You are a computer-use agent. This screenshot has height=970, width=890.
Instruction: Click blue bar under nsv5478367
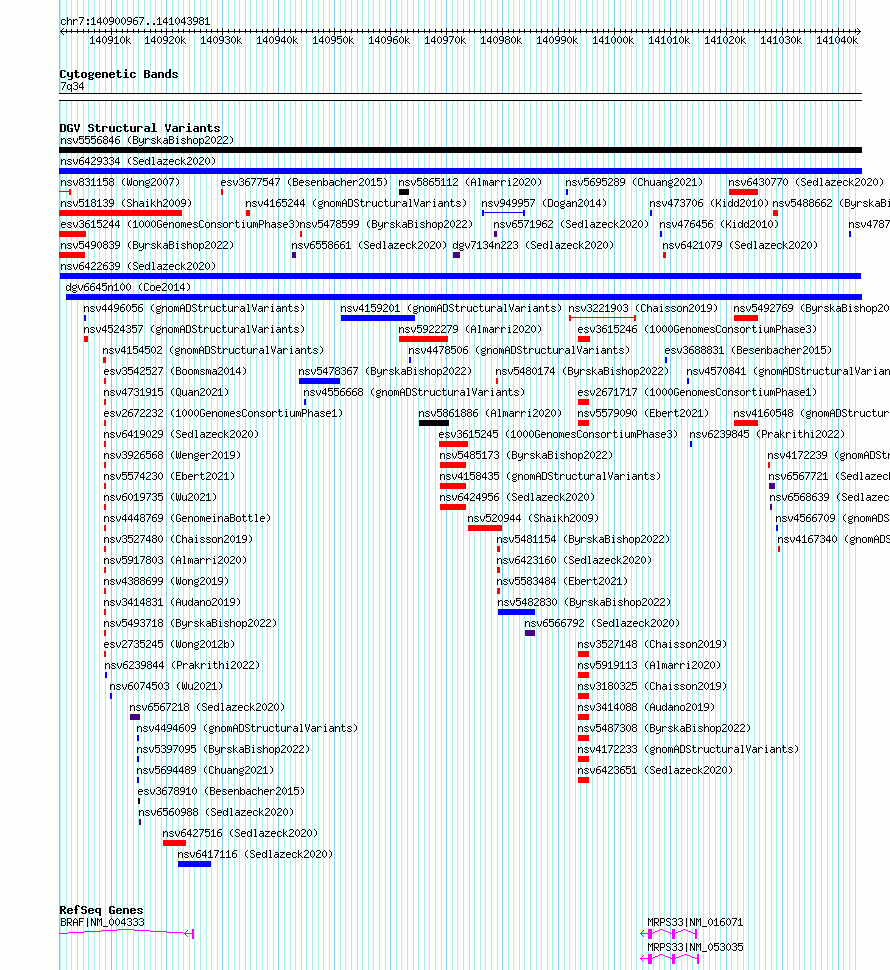coord(319,381)
